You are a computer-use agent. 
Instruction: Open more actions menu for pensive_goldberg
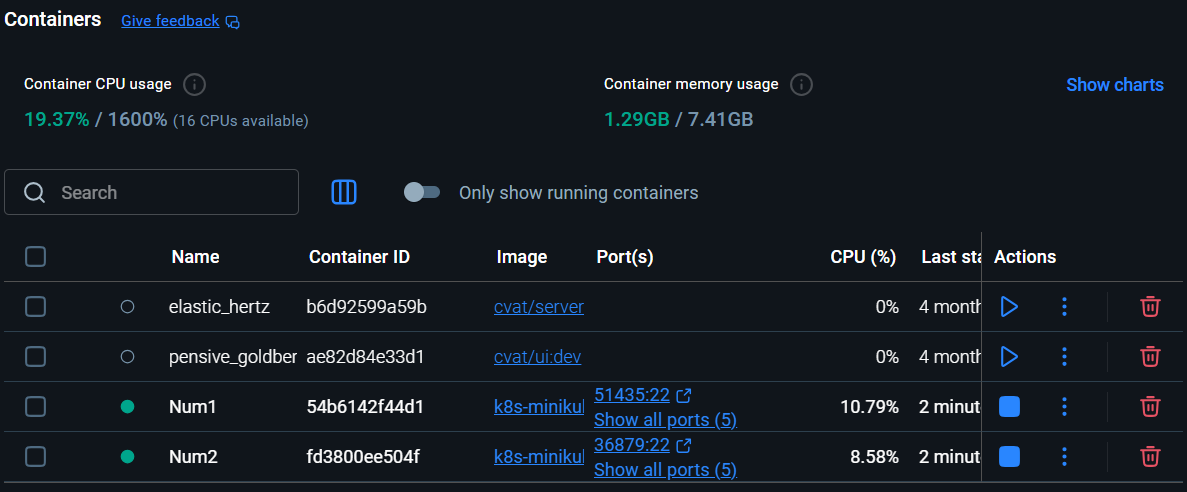coord(1064,356)
